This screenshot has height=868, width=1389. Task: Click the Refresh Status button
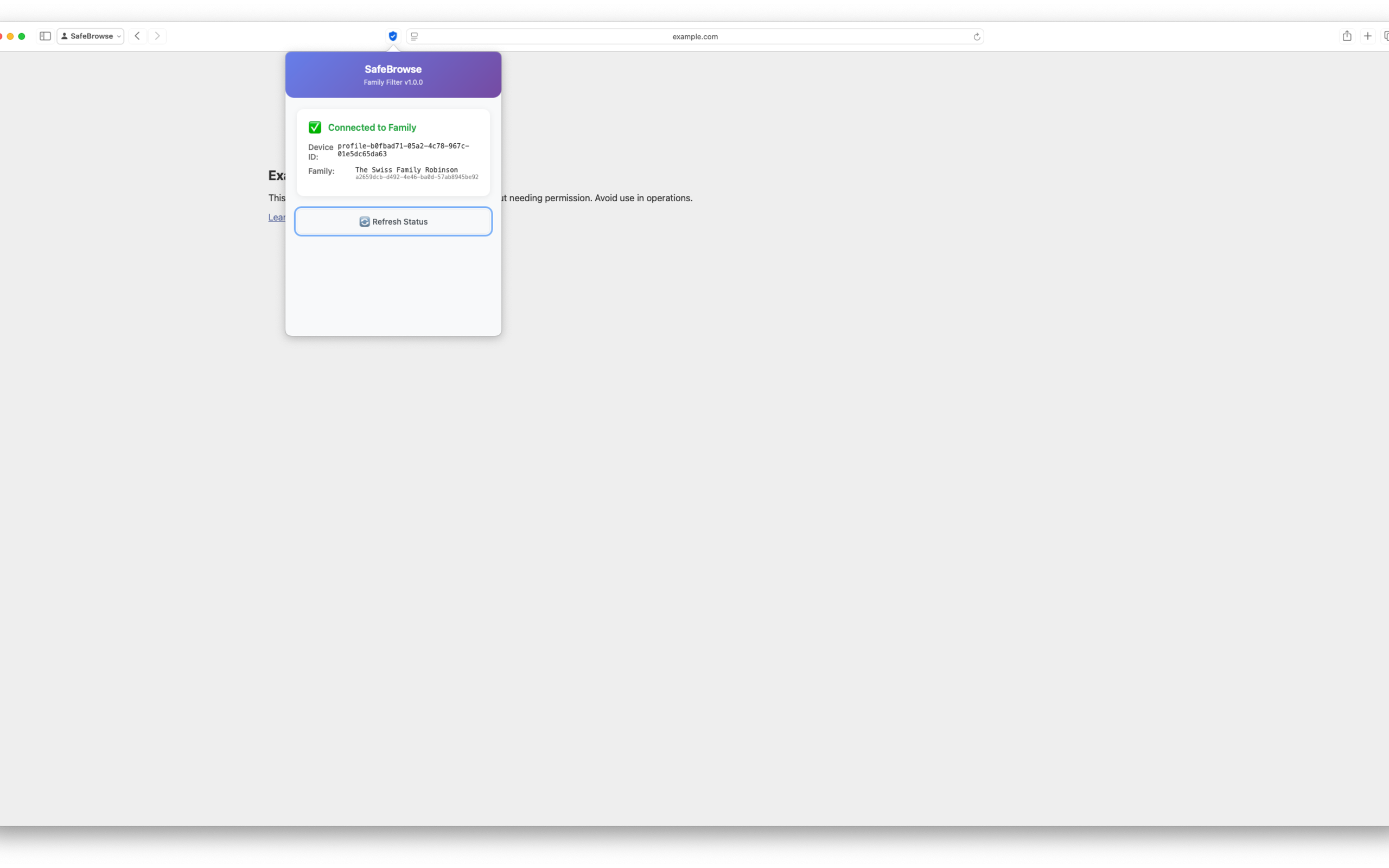click(393, 221)
